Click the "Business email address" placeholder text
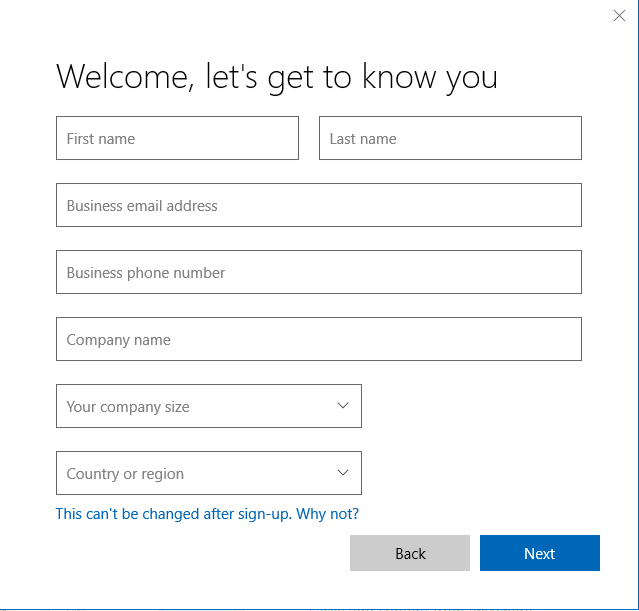This screenshot has height=611, width=639. 142,206
